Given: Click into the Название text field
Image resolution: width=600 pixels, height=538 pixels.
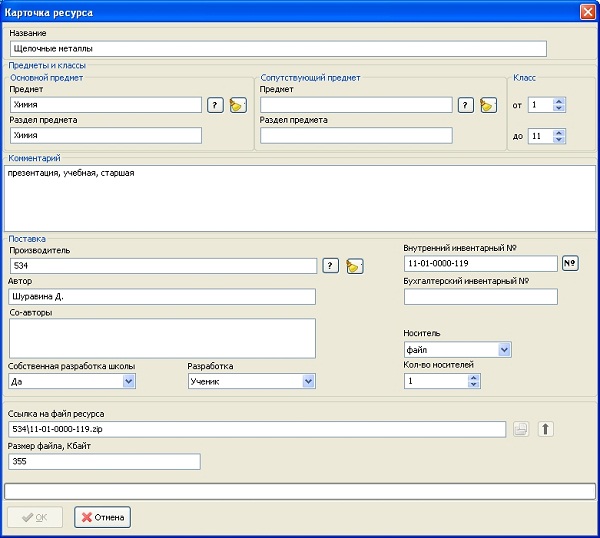Looking at the screenshot, I should click(x=277, y=48).
